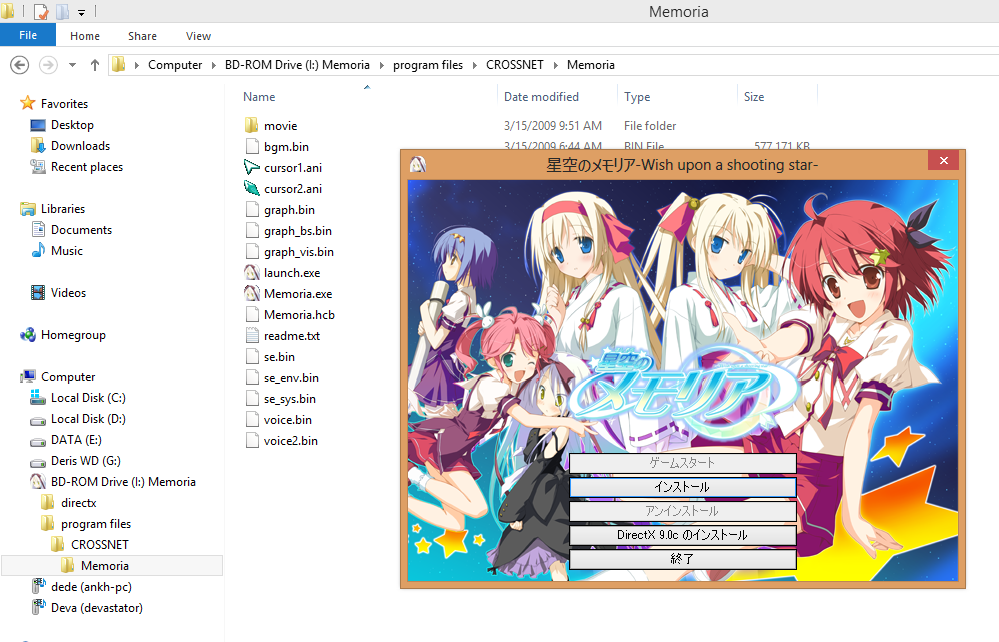
Task: Click the cursor1.ani cursor file icon
Action: [x=252, y=168]
